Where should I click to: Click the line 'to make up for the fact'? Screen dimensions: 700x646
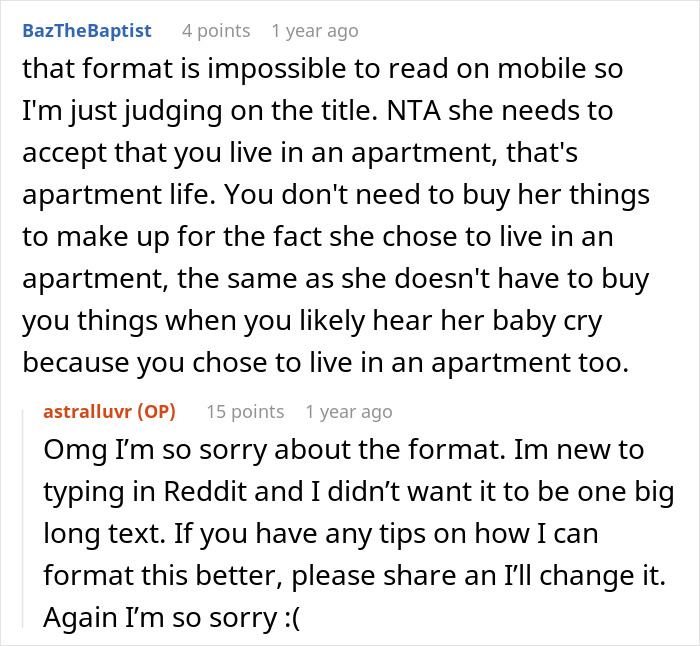[318, 237]
